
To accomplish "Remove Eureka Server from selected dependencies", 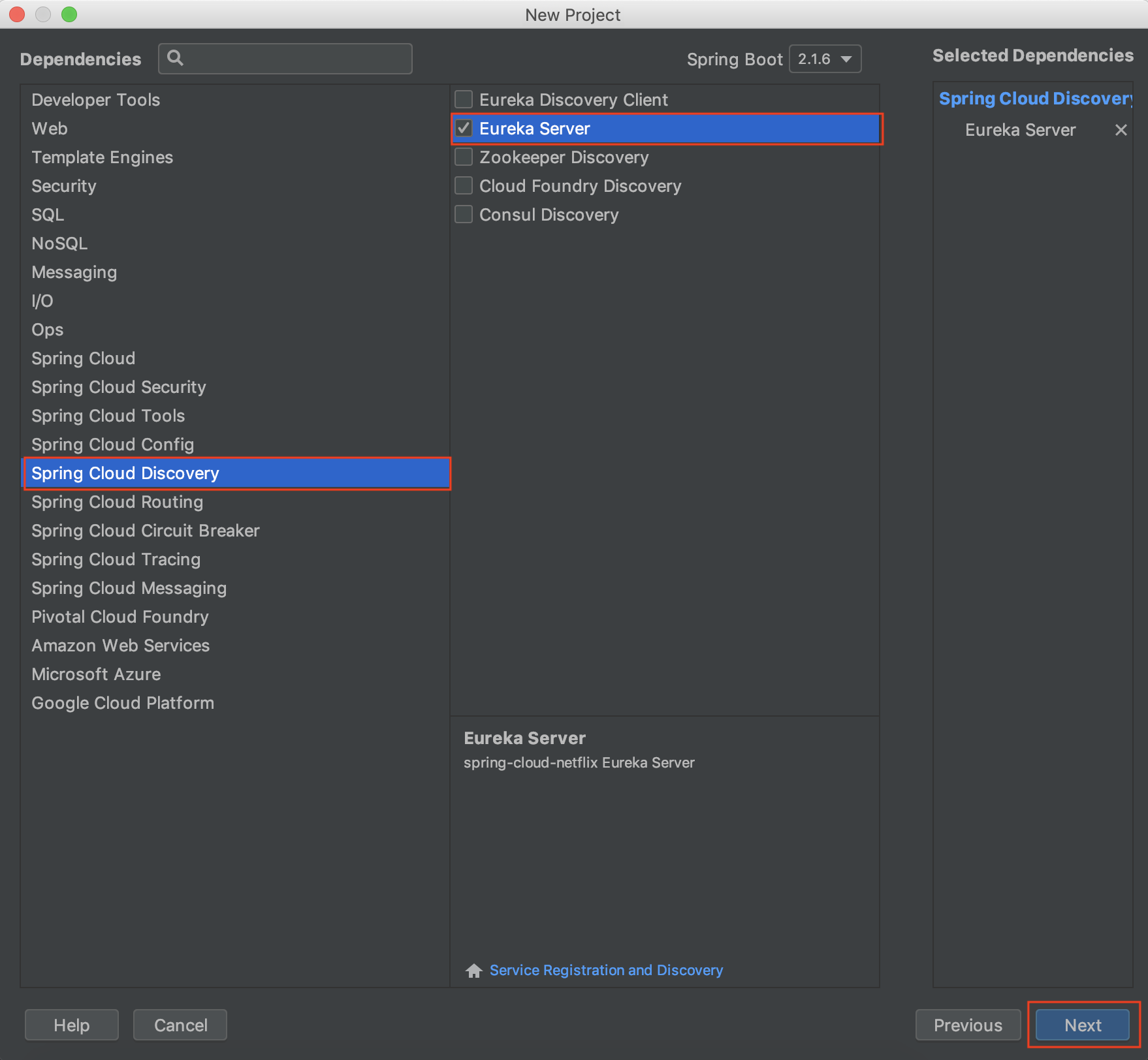I will 1121,130.
